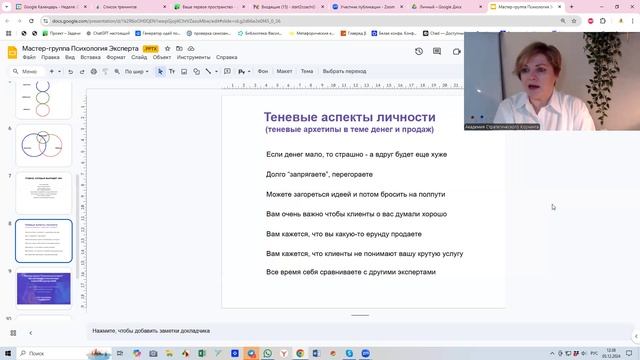Viewport: 640px width, 360px height.
Task: Click the move to folder icon
Action: coord(179,49)
